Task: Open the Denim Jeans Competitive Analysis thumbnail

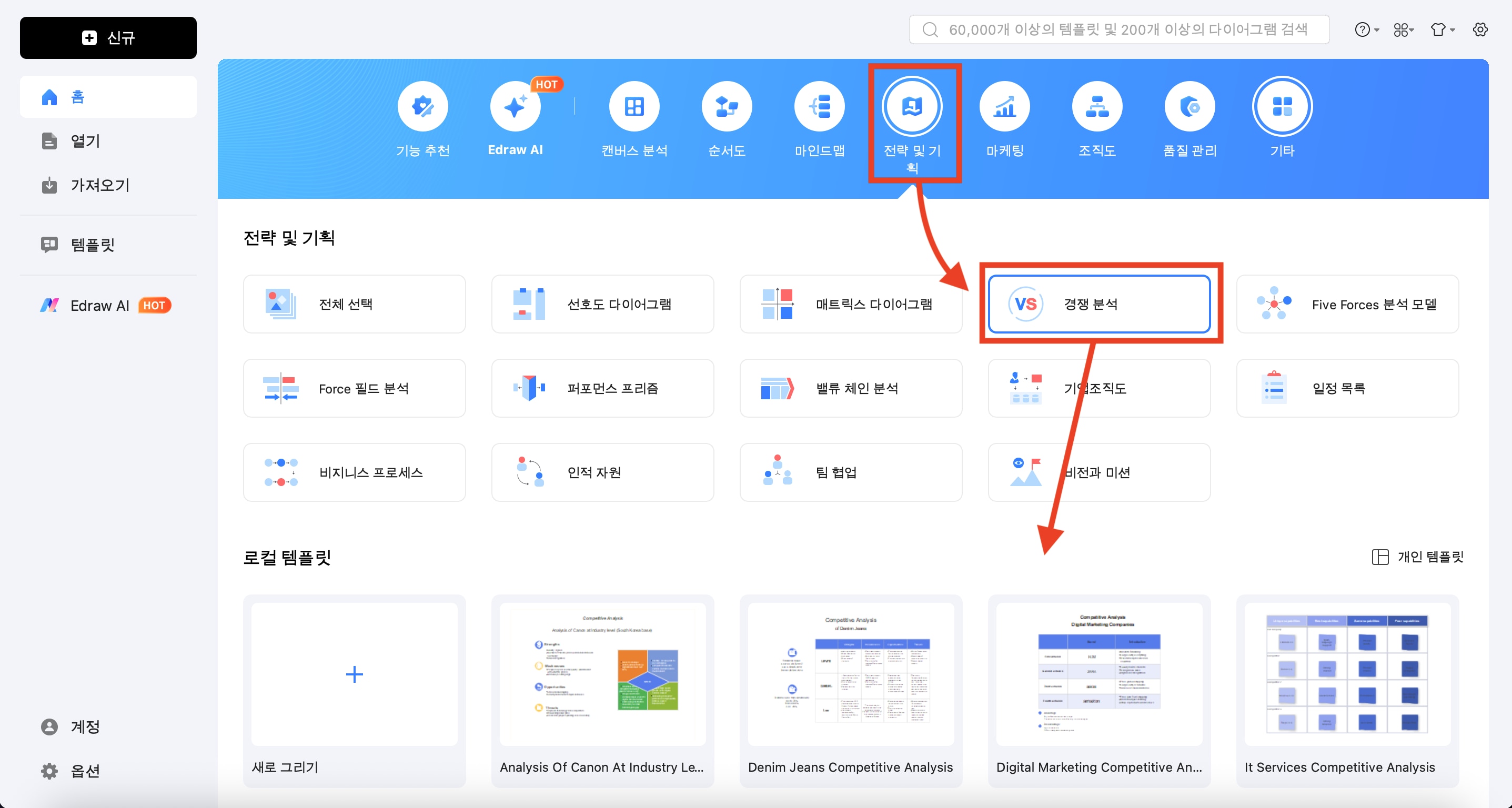Action: [x=851, y=674]
